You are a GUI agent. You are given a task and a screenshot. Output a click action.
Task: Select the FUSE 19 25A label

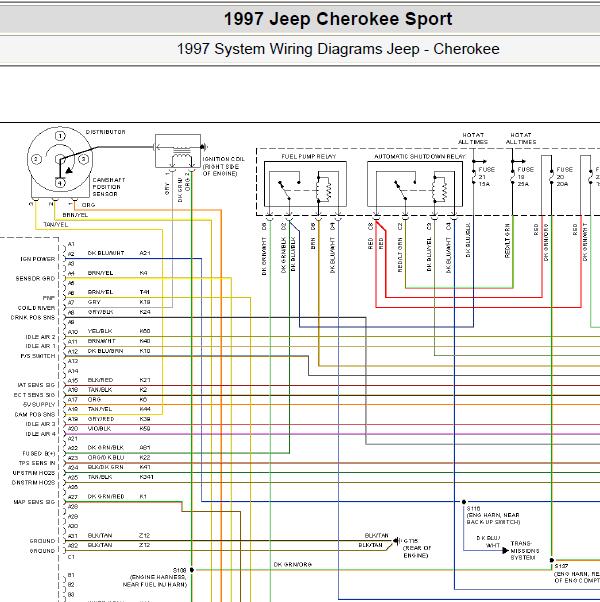pos(526,177)
